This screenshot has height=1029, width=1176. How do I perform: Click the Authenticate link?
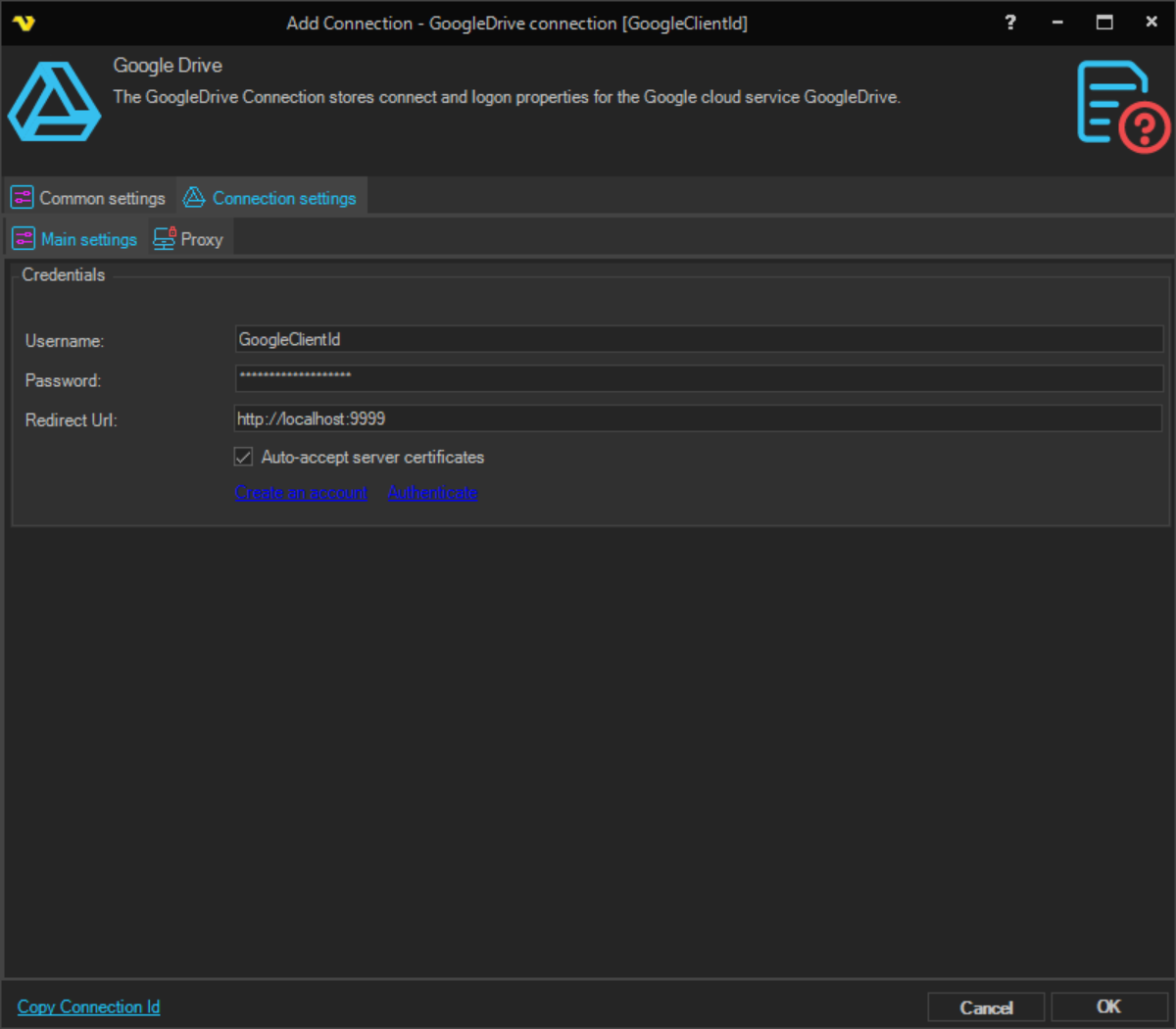(432, 492)
